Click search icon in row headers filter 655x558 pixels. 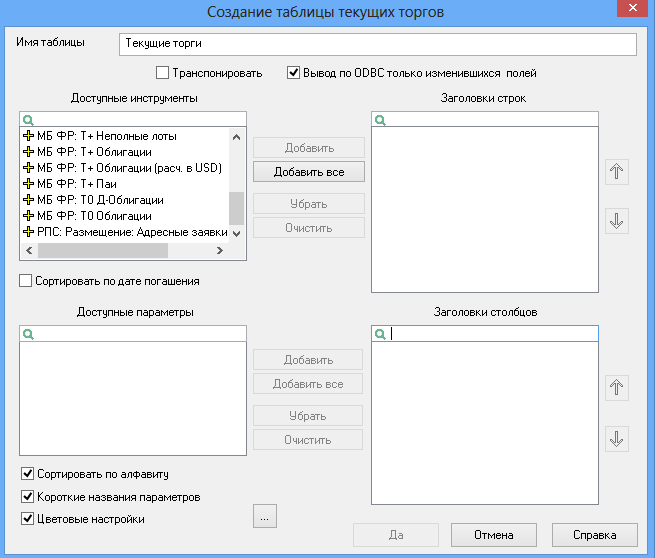(x=380, y=120)
